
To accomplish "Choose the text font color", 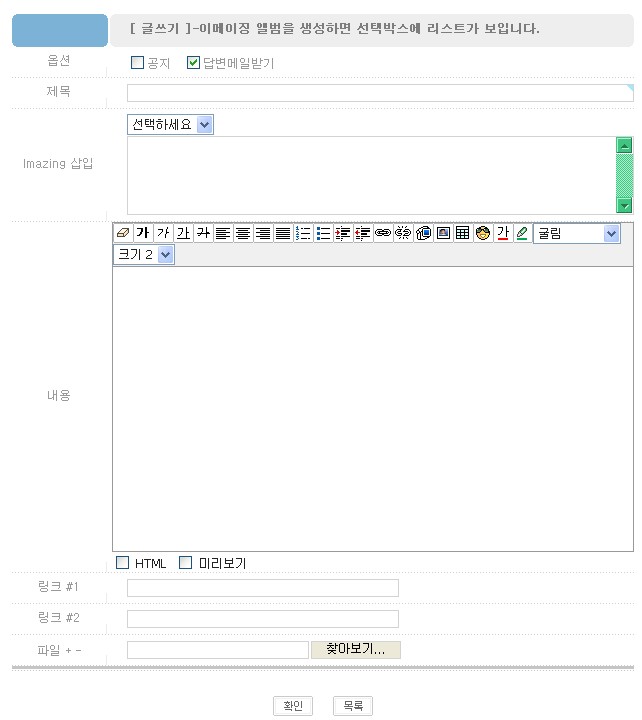I will [503, 233].
